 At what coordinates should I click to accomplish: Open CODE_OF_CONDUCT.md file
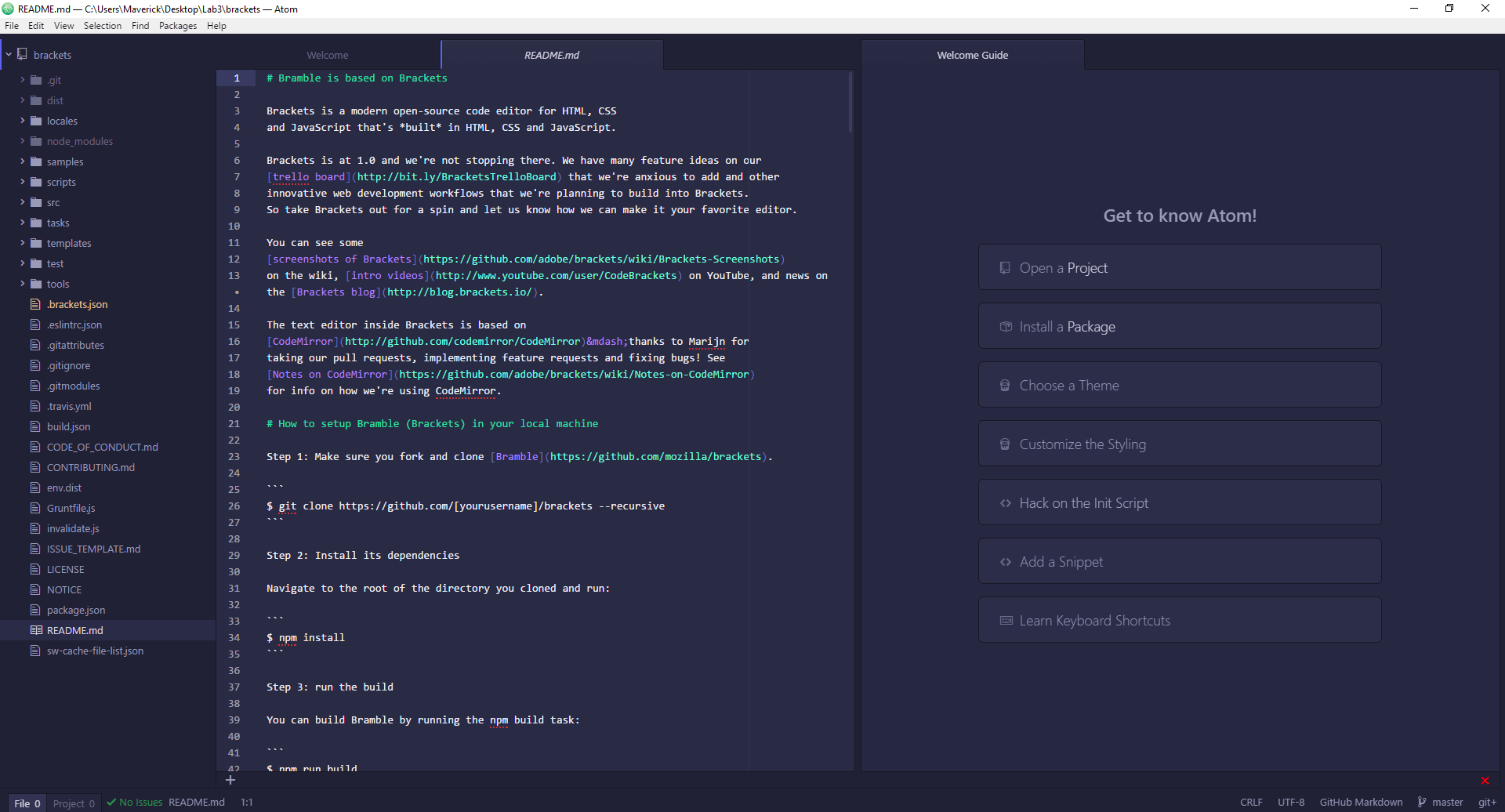102,447
